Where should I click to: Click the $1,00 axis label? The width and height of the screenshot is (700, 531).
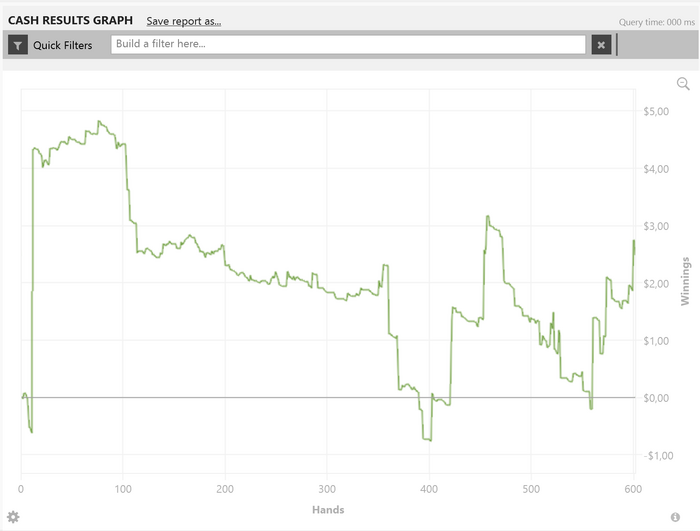tap(656, 341)
